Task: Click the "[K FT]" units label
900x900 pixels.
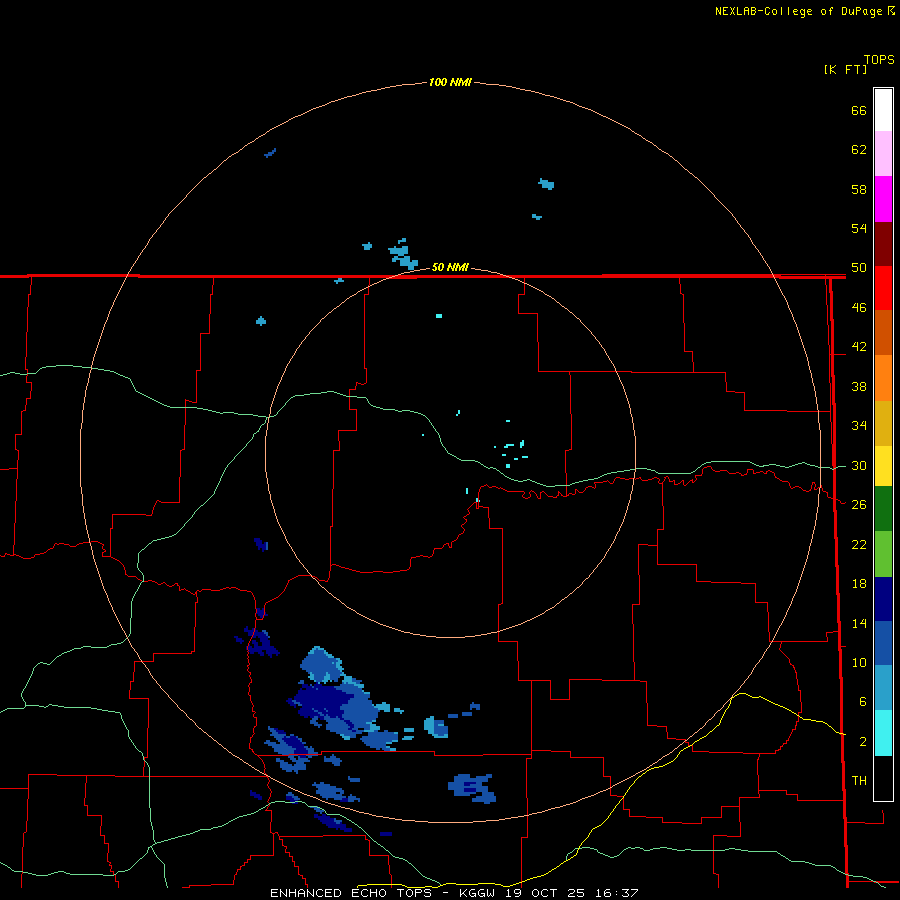Action: click(845, 69)
